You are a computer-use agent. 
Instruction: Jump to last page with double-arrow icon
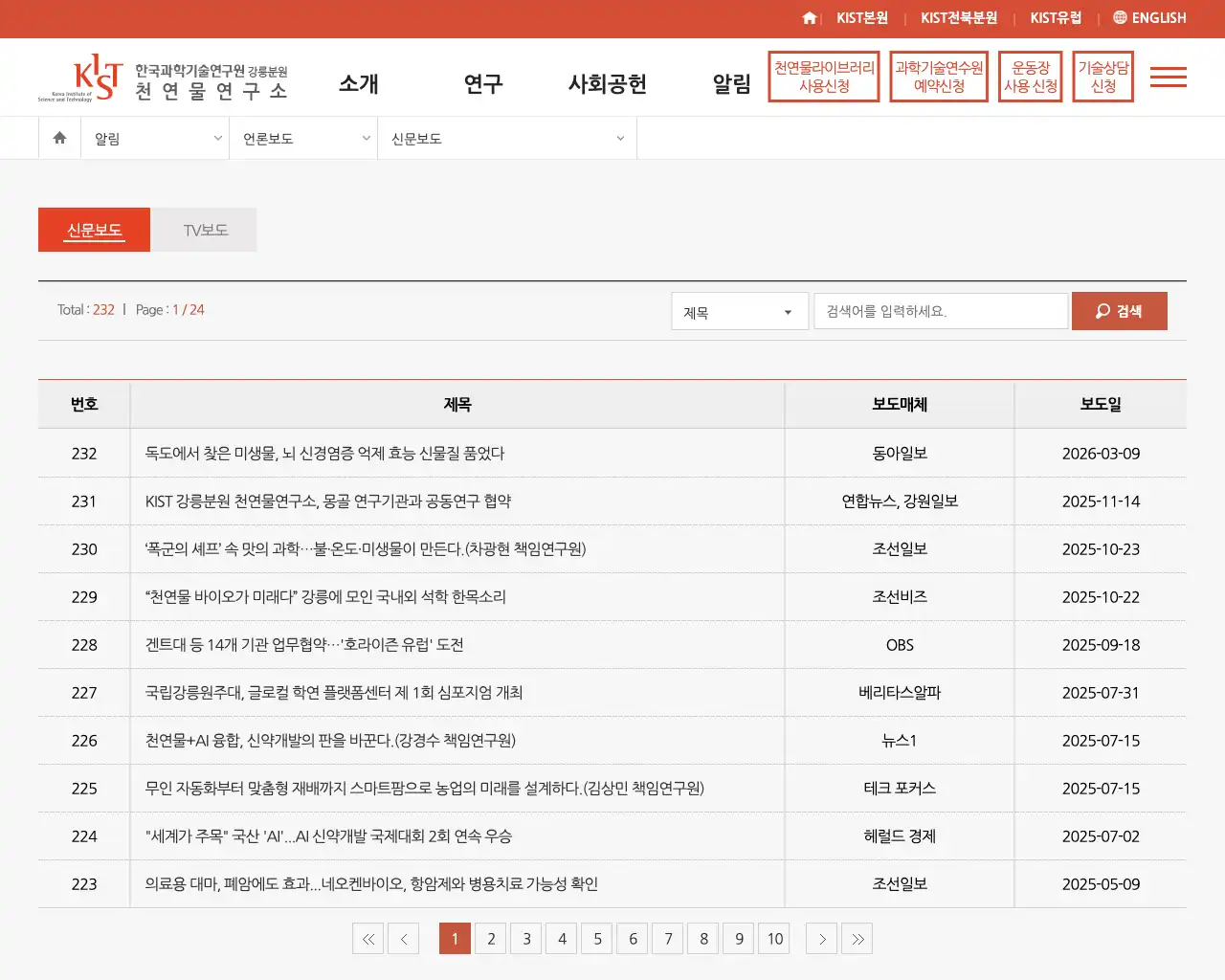coord(857,939)
